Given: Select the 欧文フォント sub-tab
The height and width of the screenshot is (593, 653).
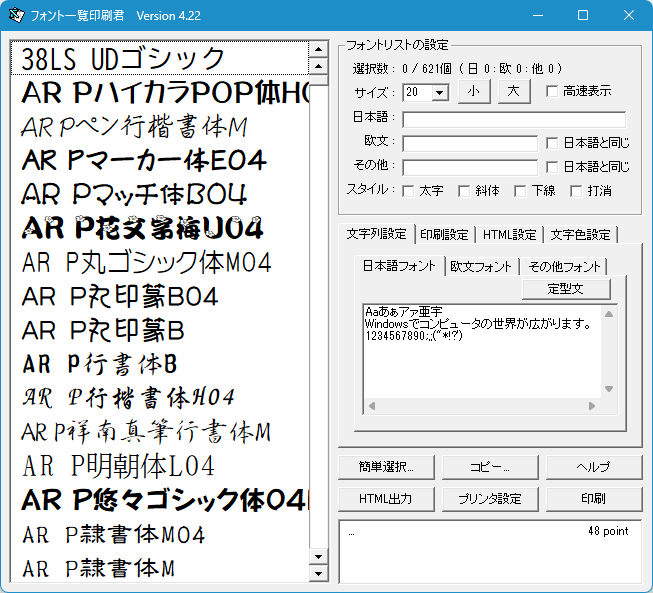Looking at the screenshot, I should point(481,267).
